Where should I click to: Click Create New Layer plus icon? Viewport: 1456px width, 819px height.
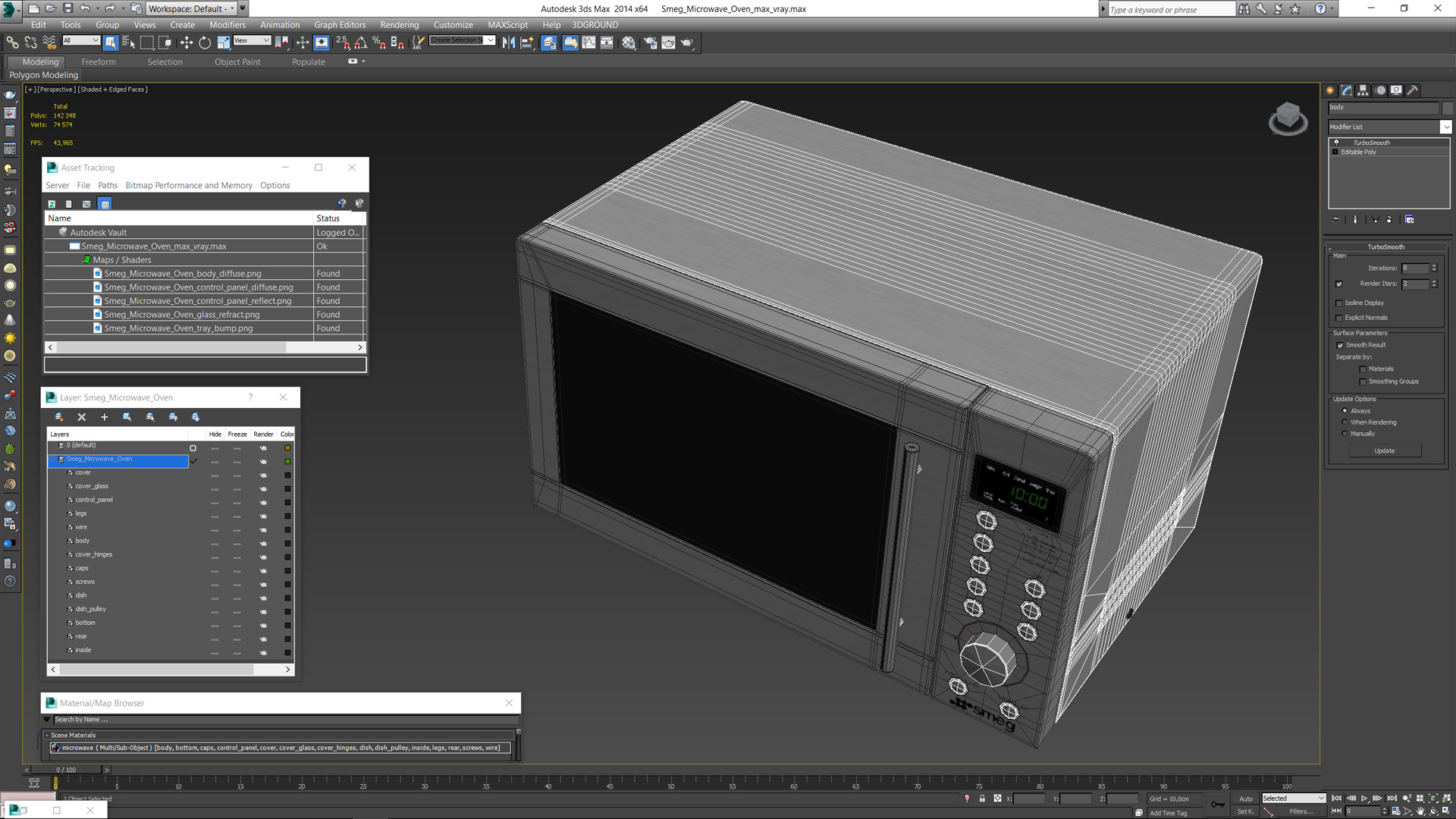click(x=104, y=417)
